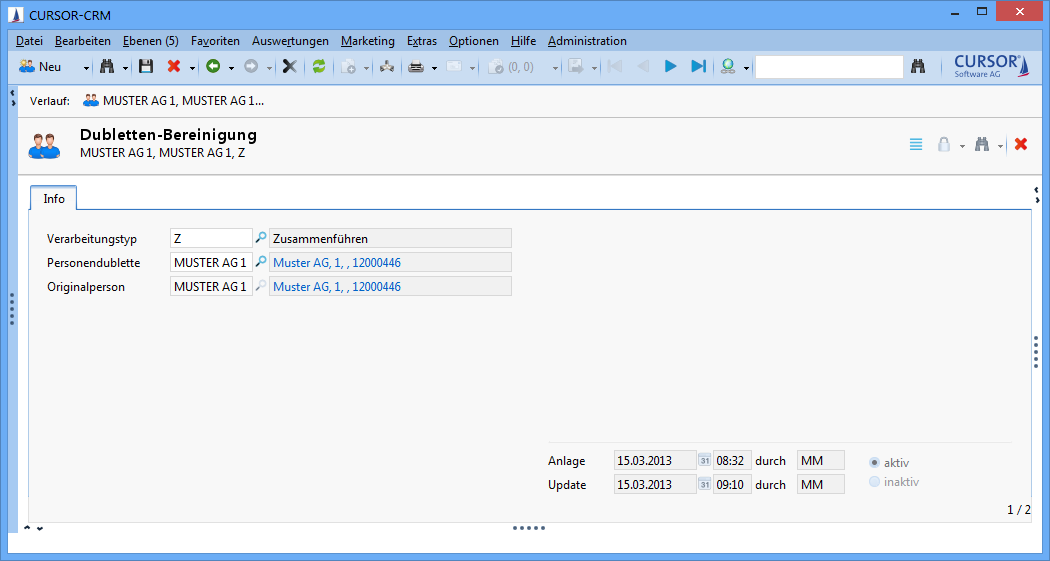This screenshot has width=1050, height=561.
Task: Click lookup magnifier next to Verarbeitungstyp
Action: 261,238
